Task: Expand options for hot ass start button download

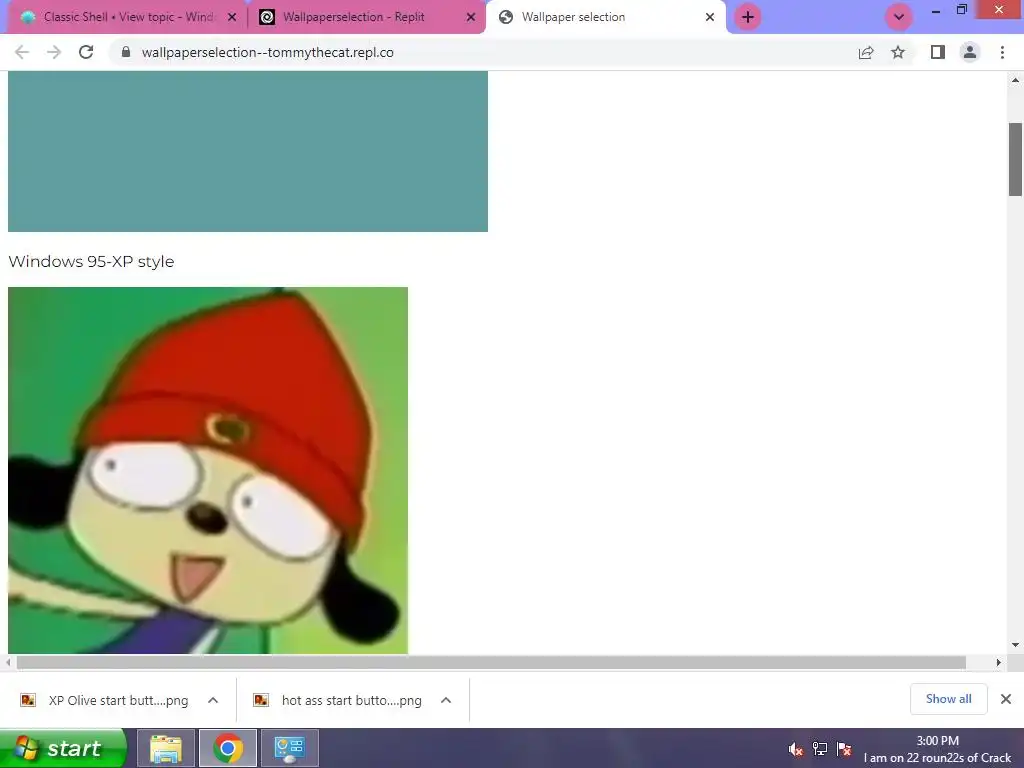Action: 446,700
